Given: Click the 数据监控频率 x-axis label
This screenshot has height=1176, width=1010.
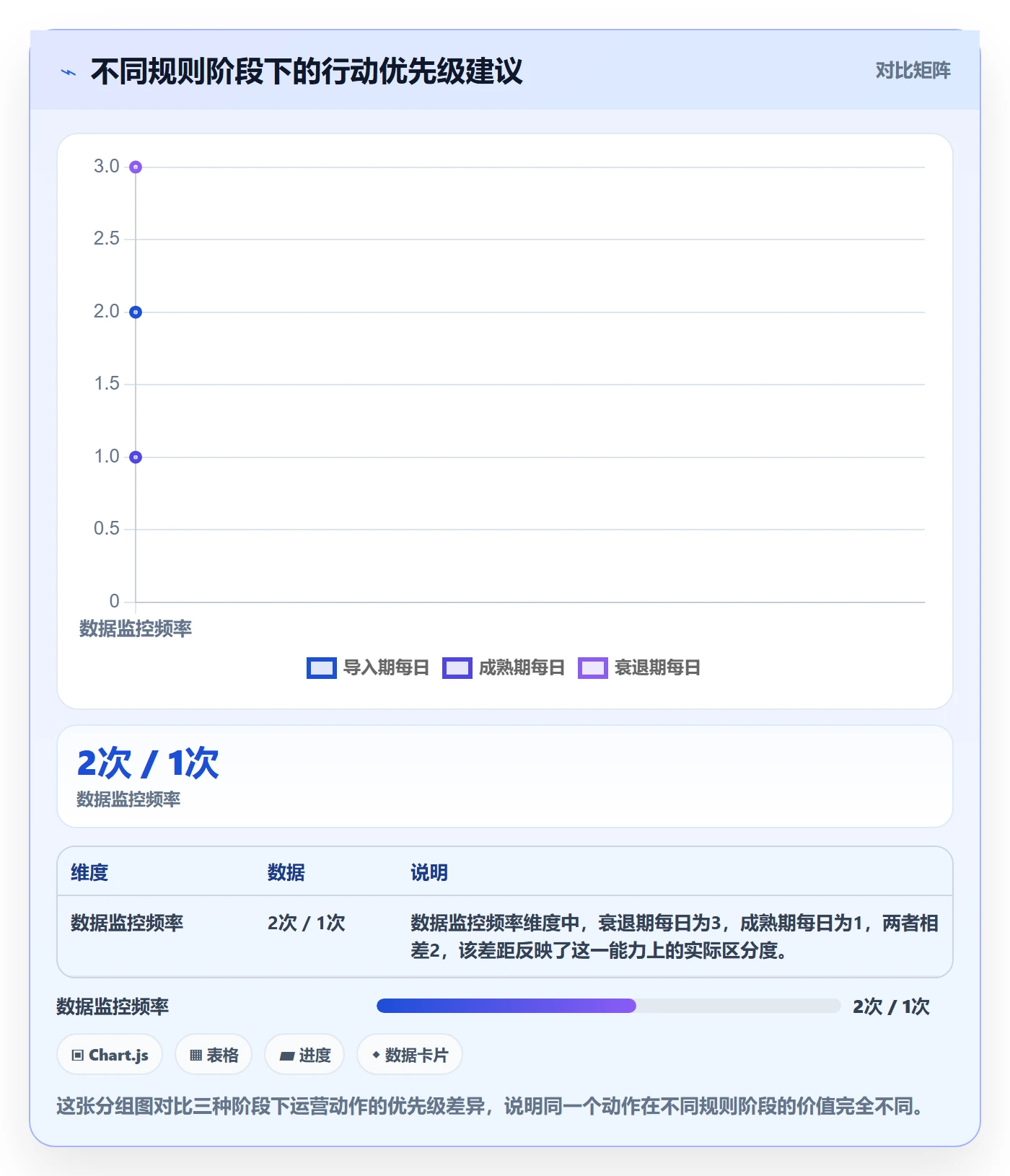Looking at the screenshot, I should point(136,628).
